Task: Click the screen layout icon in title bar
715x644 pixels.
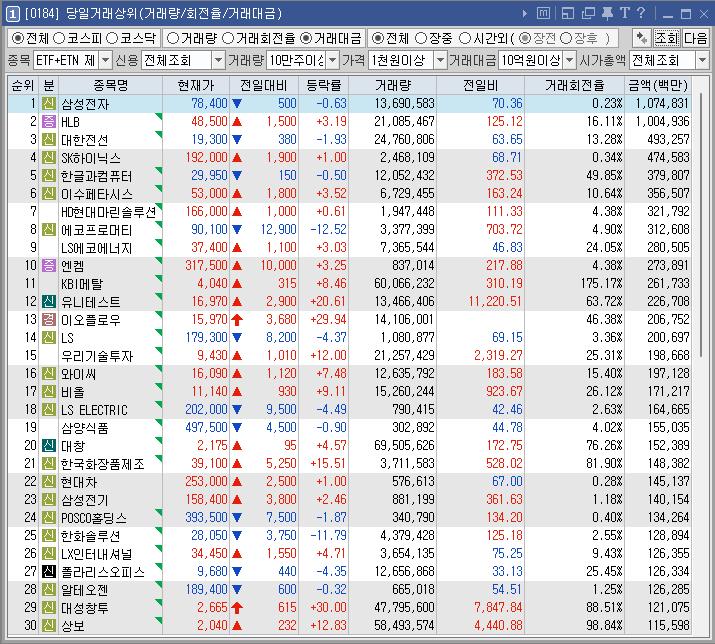Action: click(568, 14)
